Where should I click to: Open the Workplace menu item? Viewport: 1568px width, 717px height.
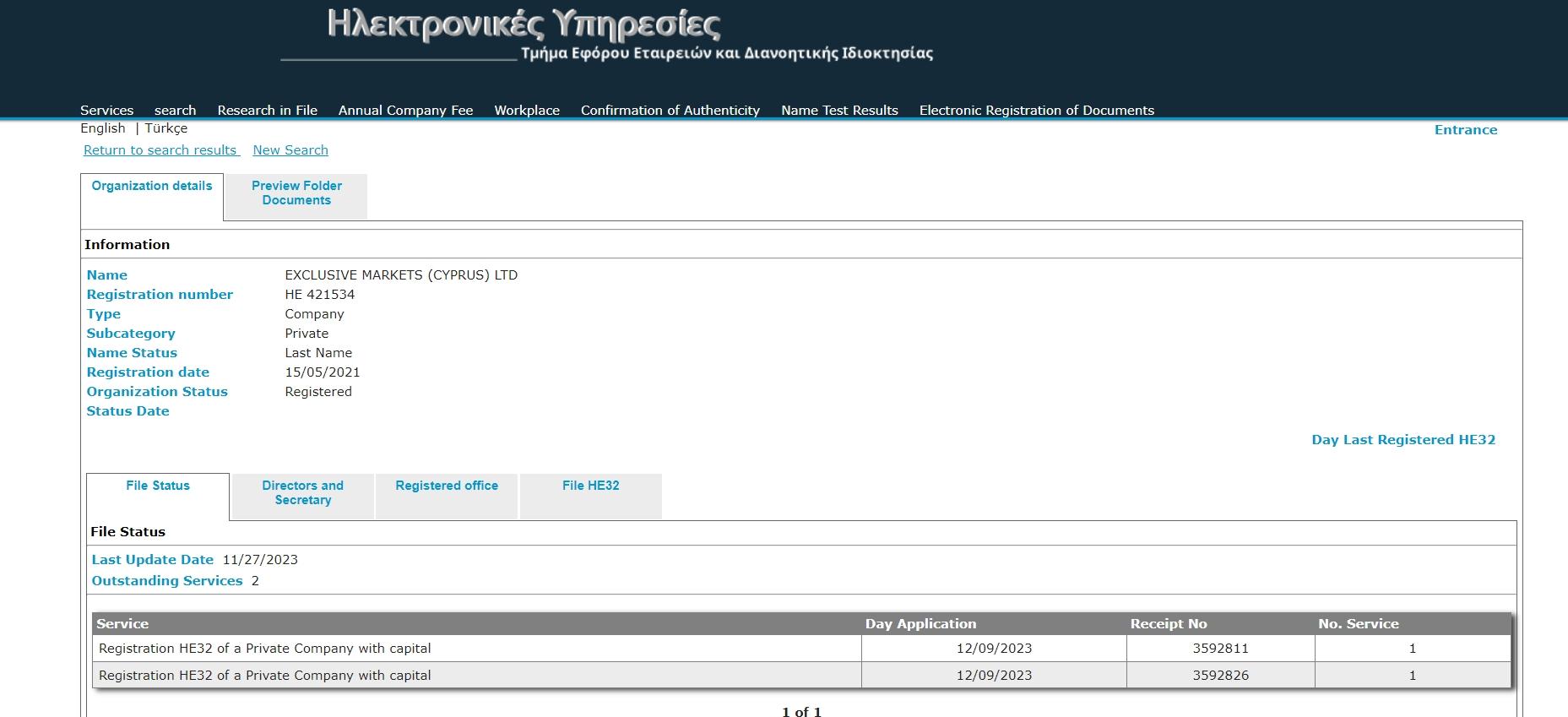pyautogui.click(x=527, y=110)
